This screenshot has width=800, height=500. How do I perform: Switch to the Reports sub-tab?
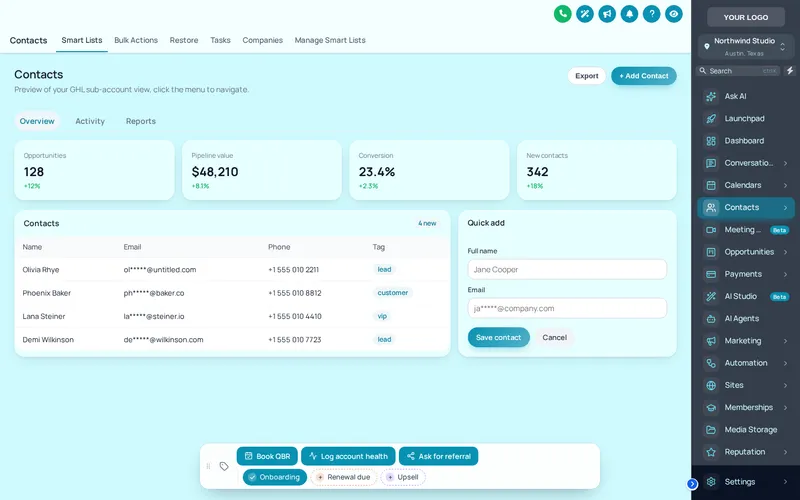point(141,121)
